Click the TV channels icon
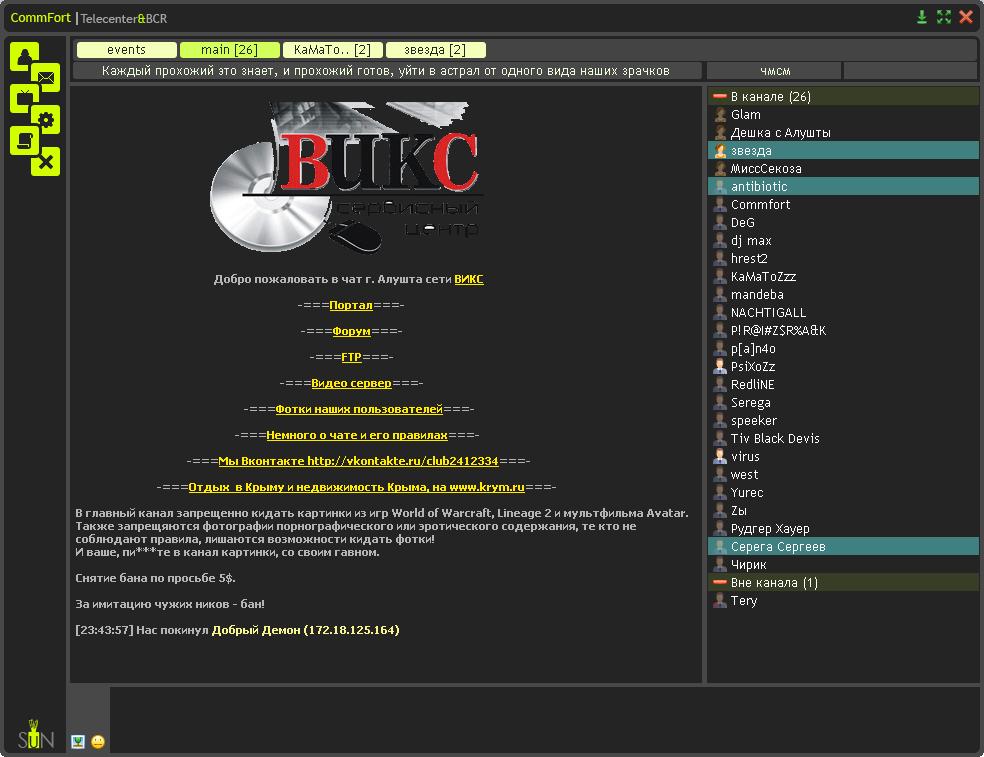Screen dimensions: 984x757 [24, 98]
